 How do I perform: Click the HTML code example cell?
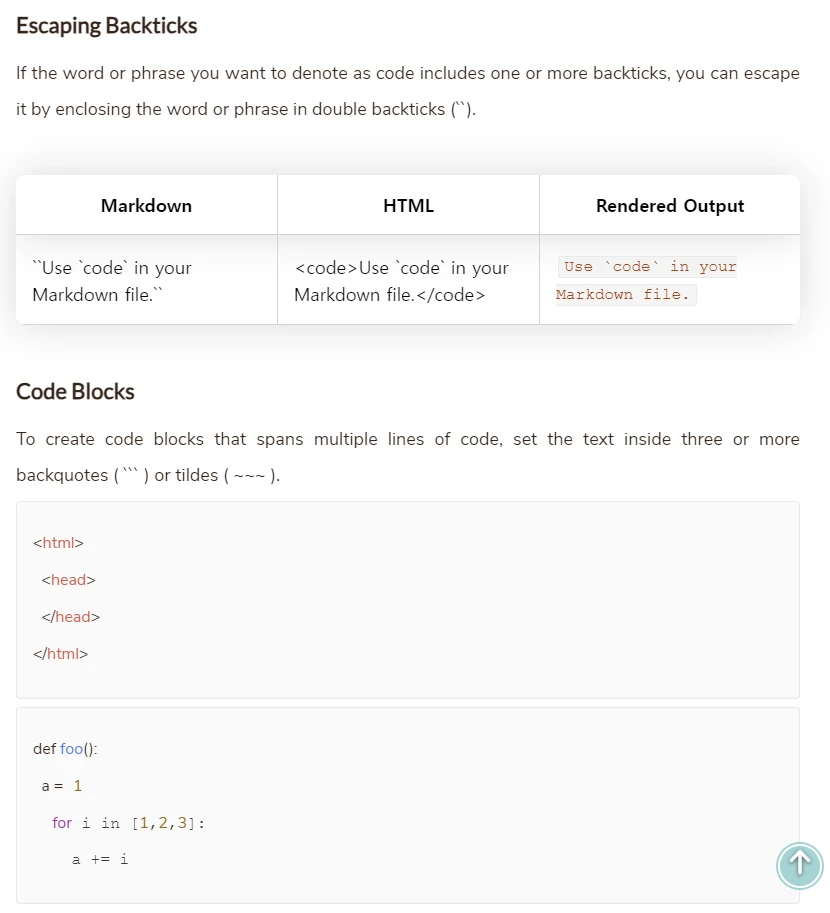tap(401, 281)
